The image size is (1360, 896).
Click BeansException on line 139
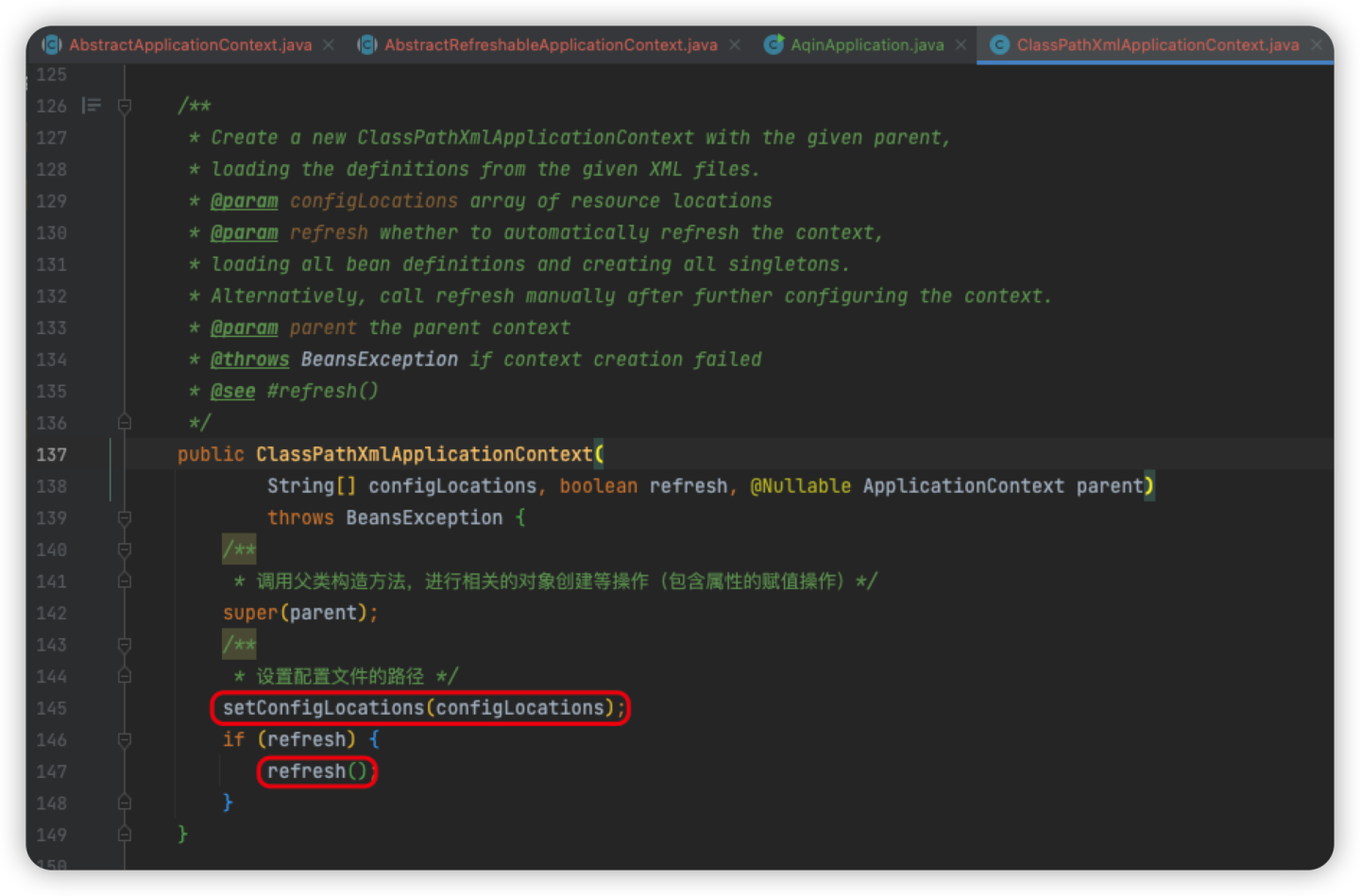tap(424, 517)
